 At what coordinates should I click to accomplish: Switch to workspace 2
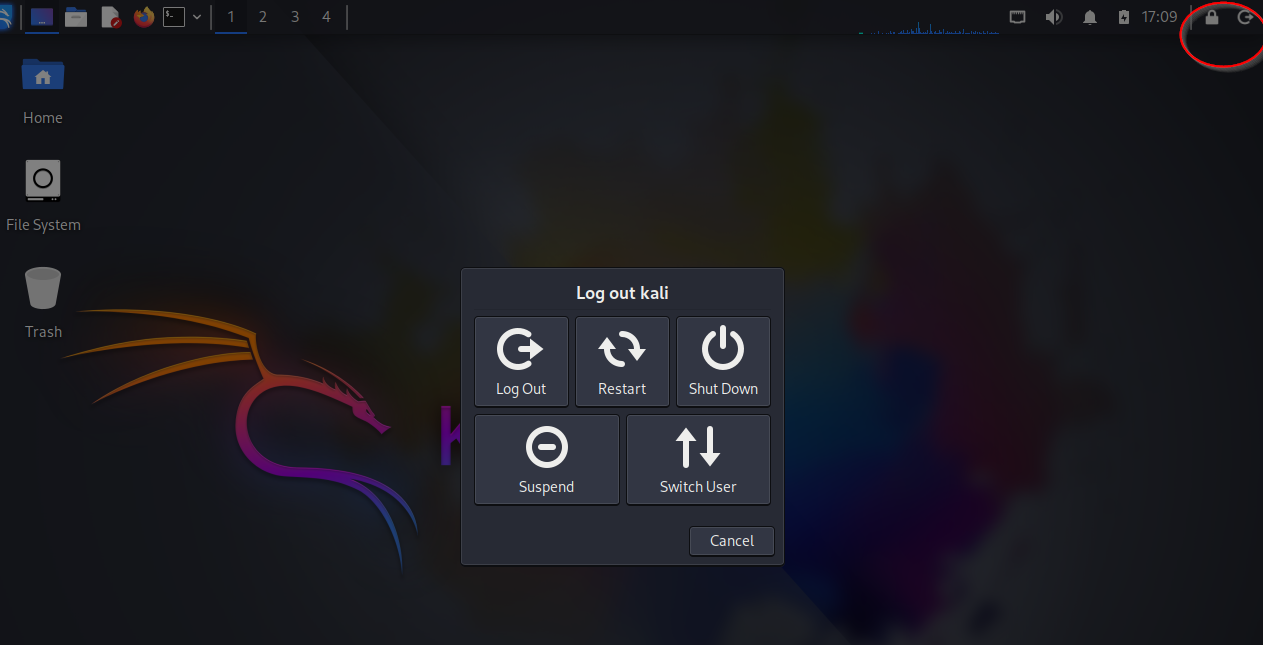tap(263, 17)
